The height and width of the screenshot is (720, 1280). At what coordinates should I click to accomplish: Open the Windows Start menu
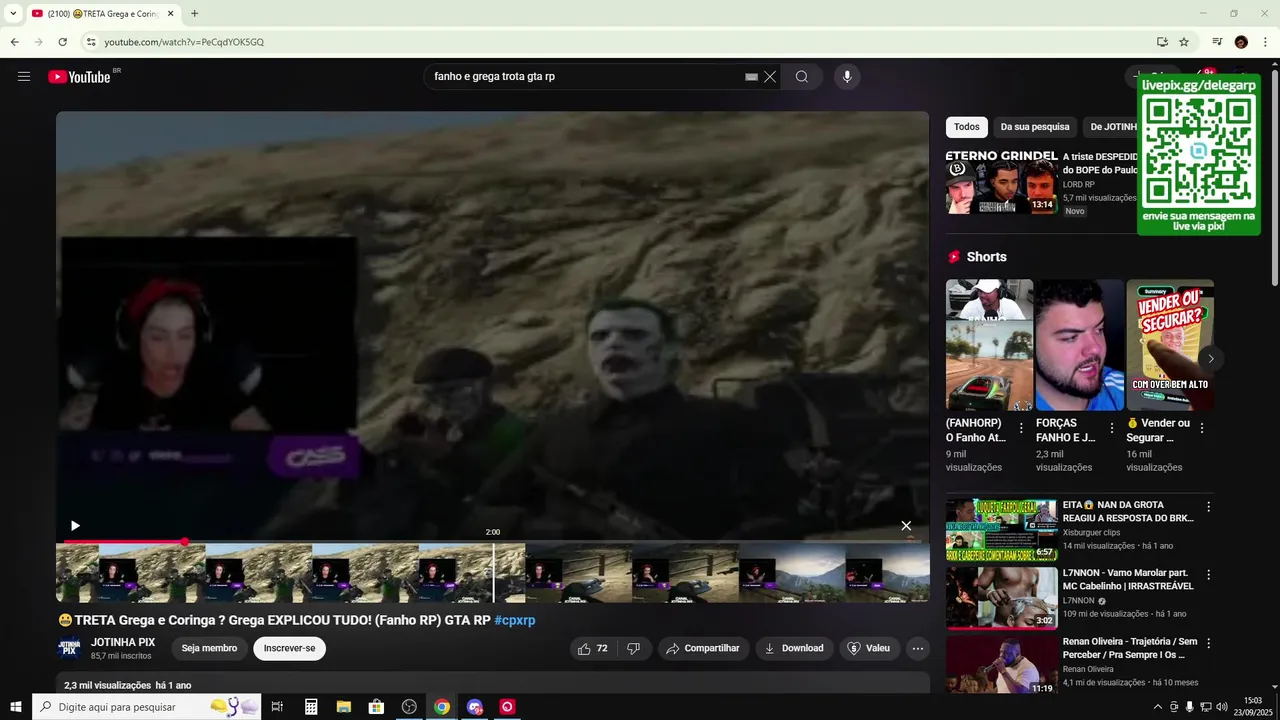click(16, 707)
